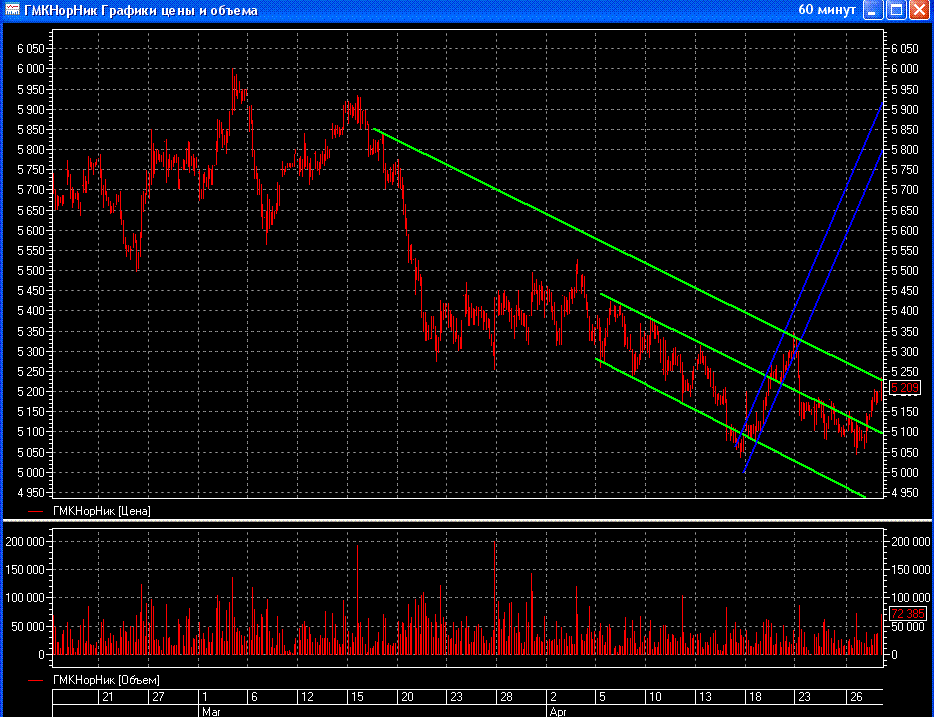
Task: Click the chart window icon in title bar
Action: coord(12,10)
